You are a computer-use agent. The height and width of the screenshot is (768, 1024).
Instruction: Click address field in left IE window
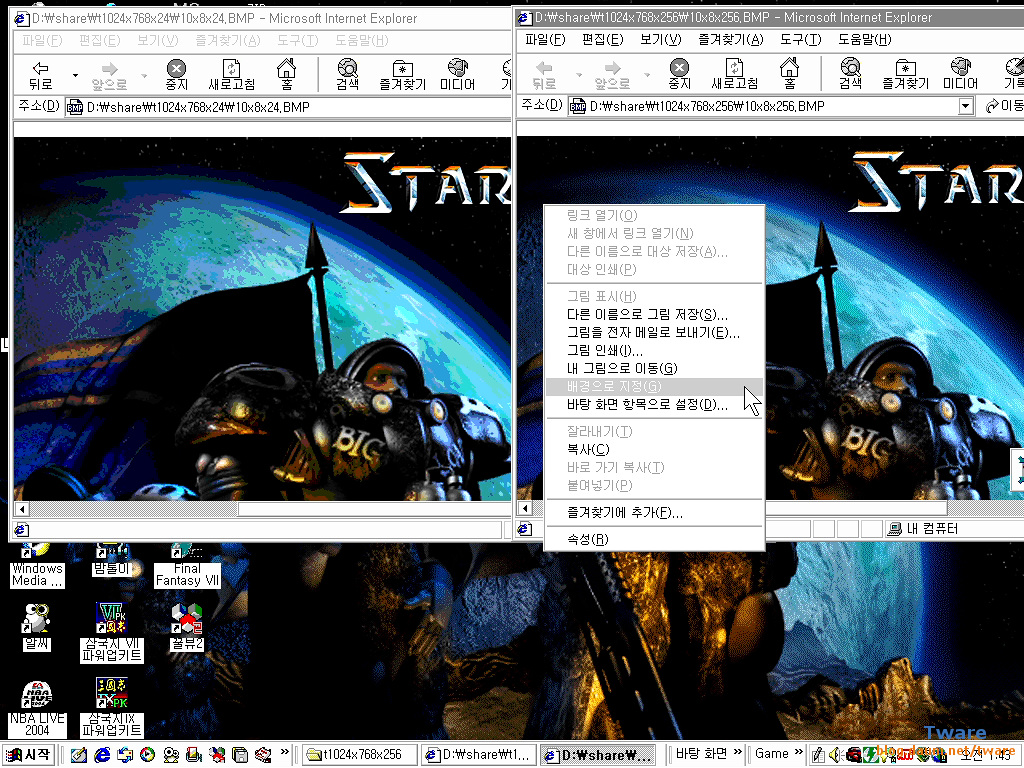pos(287,107)
